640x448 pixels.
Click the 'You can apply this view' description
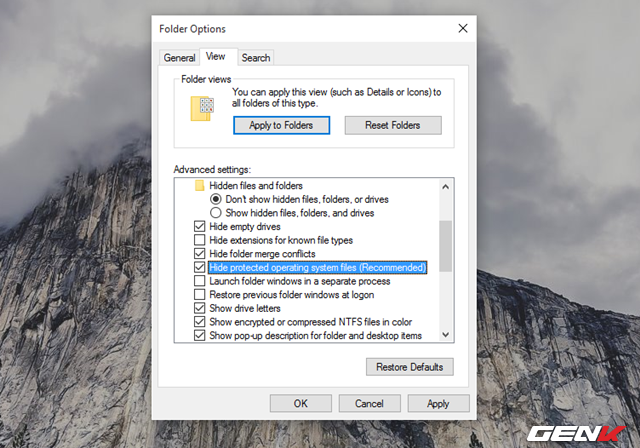[x=337, y=98]
